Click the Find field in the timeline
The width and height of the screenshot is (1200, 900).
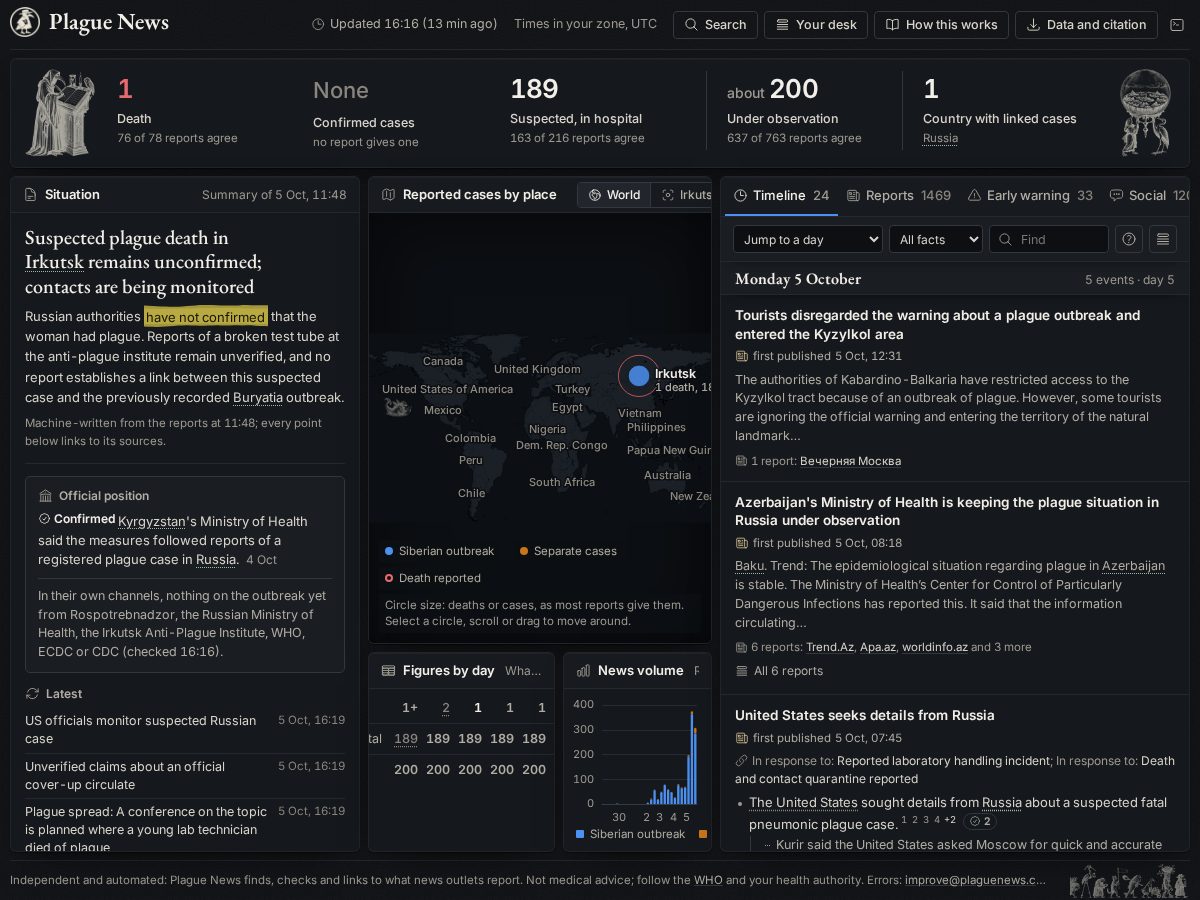[x=1049, y=239]
